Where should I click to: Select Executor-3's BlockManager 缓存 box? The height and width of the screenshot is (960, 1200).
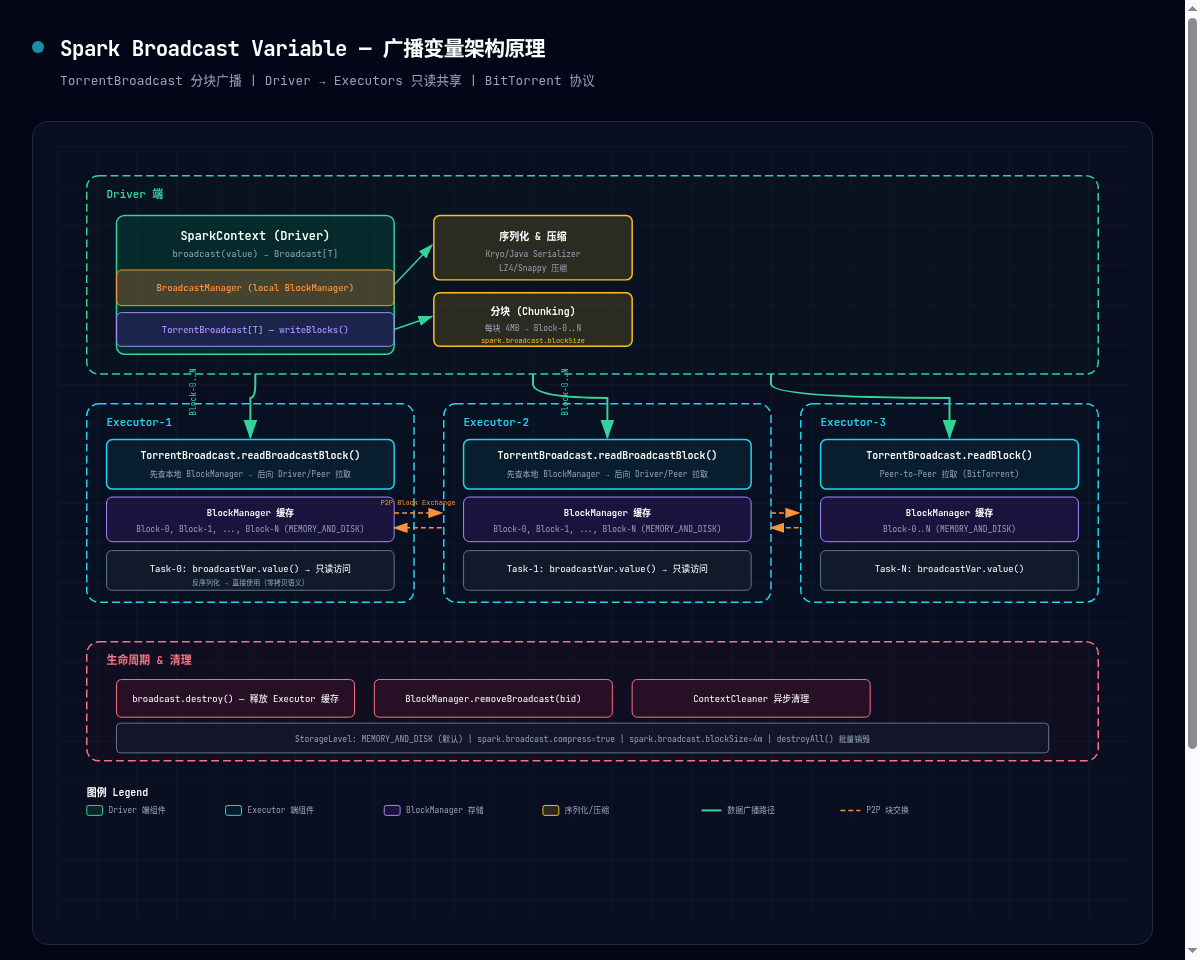point(949,519)
